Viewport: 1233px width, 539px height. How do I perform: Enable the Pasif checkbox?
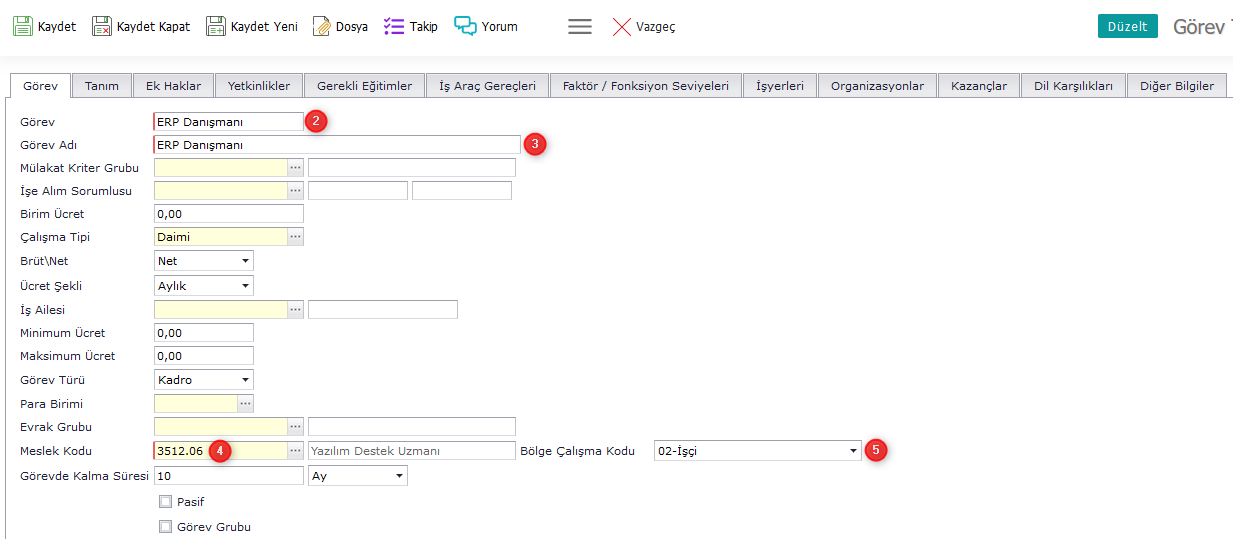click(x=166, y=502)
